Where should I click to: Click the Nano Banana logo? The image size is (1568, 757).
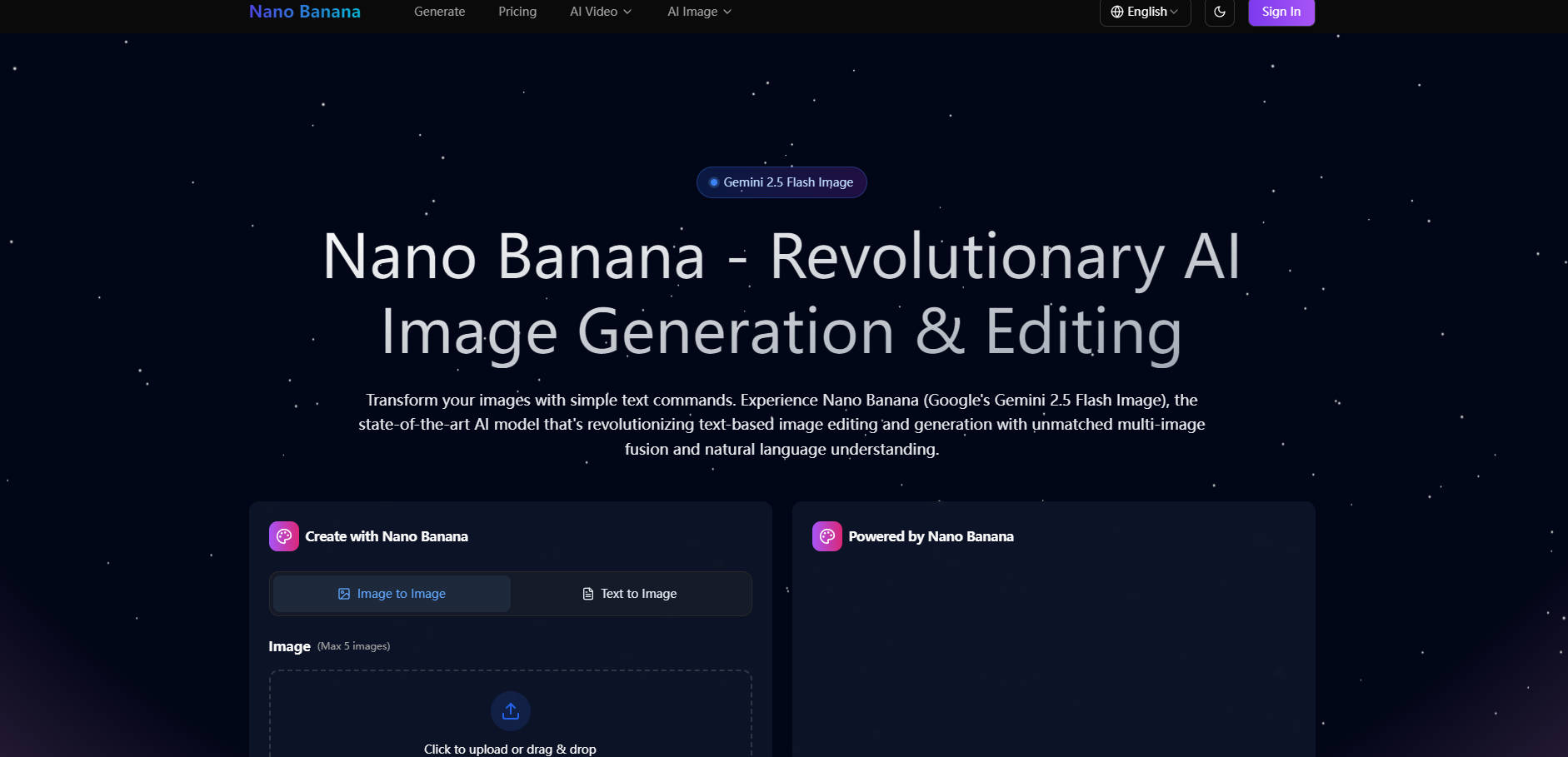pos(304,11)
